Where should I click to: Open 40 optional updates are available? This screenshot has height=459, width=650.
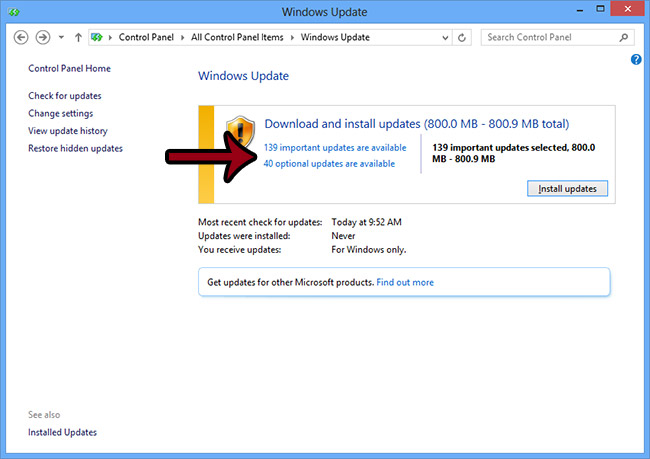click(x=329, y=164)
